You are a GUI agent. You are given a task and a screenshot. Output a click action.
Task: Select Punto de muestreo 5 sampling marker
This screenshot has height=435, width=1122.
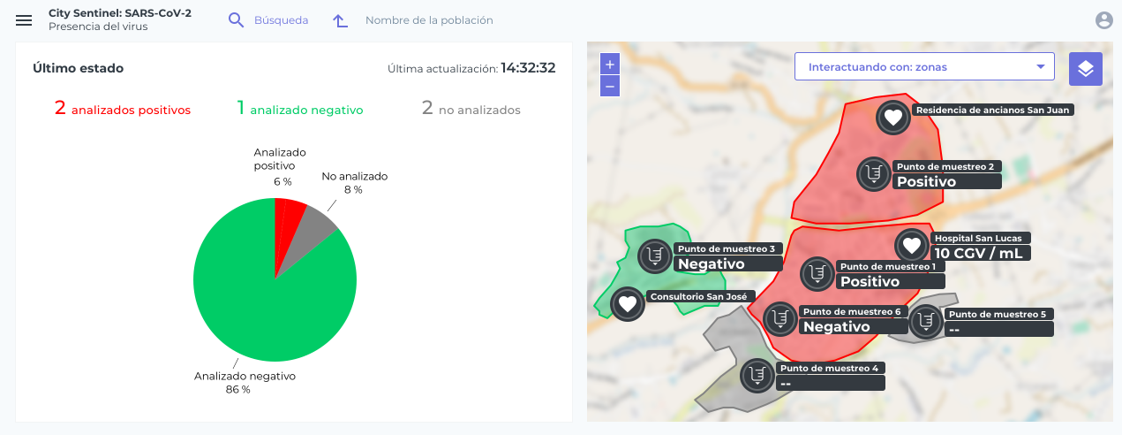[x=926, y=321]
